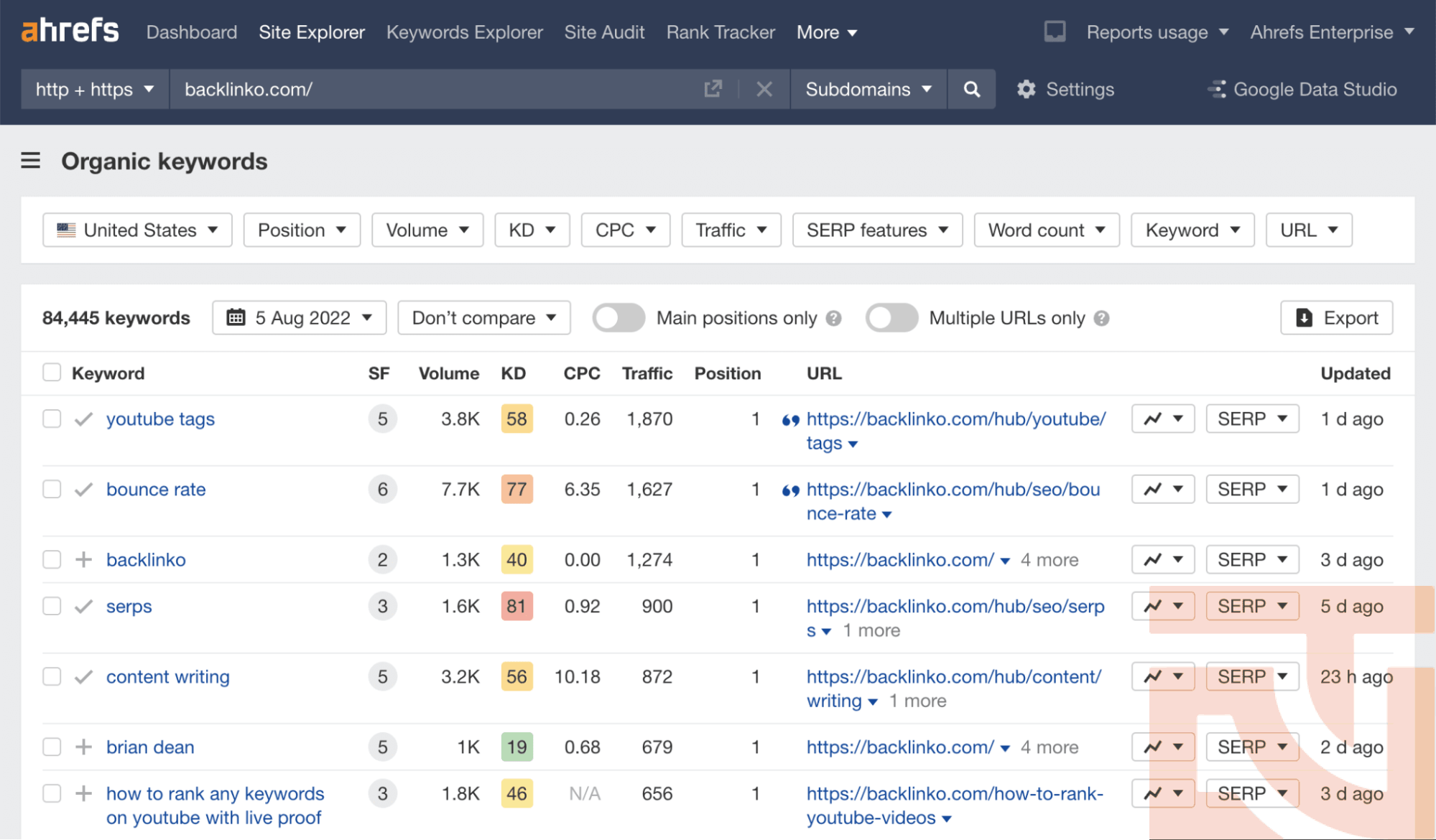Click plus icon next to how to rank keyword

coord(84,793)
